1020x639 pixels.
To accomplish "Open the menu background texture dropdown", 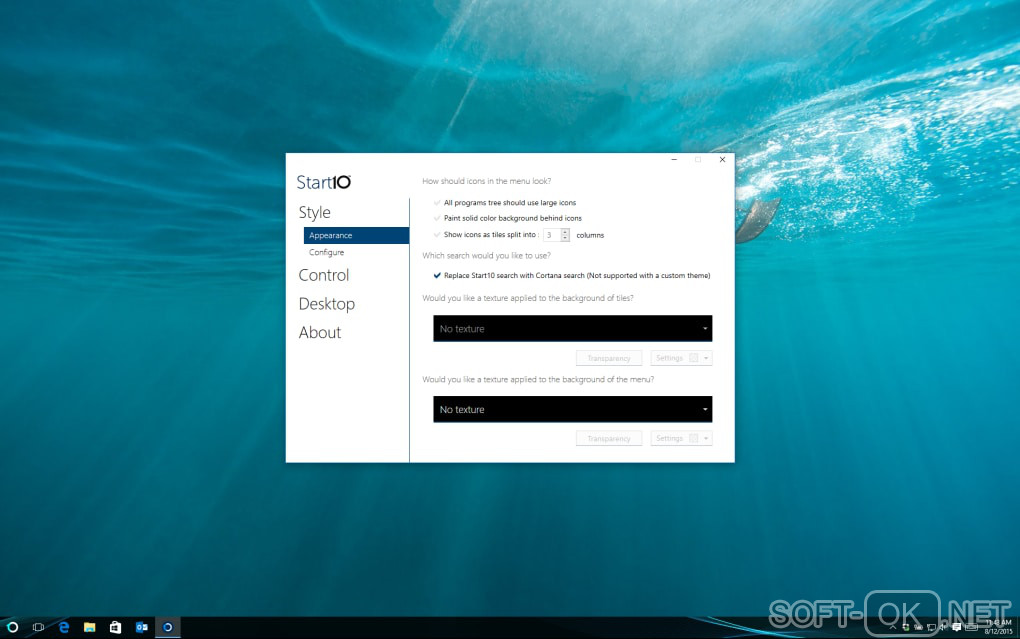I will pyautogui.click(x=572, y=409).
